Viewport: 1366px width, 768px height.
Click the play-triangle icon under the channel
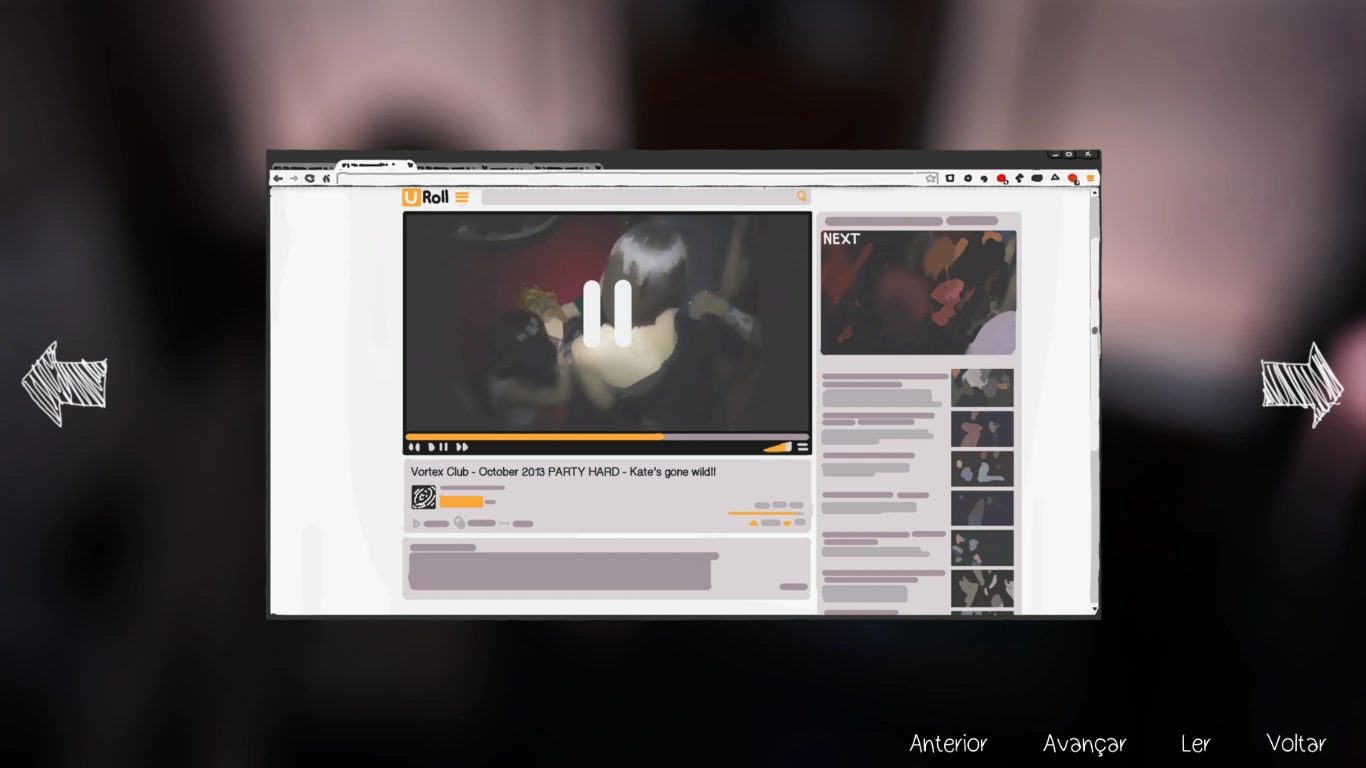coord(416,523)
